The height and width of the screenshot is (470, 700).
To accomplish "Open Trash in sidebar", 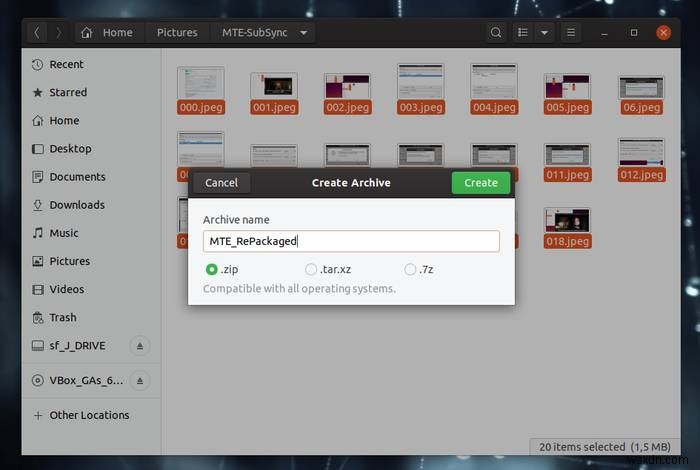I will click(91, 317).
